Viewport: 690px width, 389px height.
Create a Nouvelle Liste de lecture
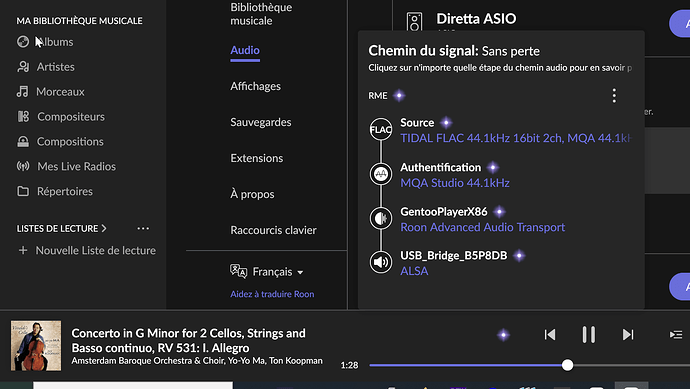87,250
